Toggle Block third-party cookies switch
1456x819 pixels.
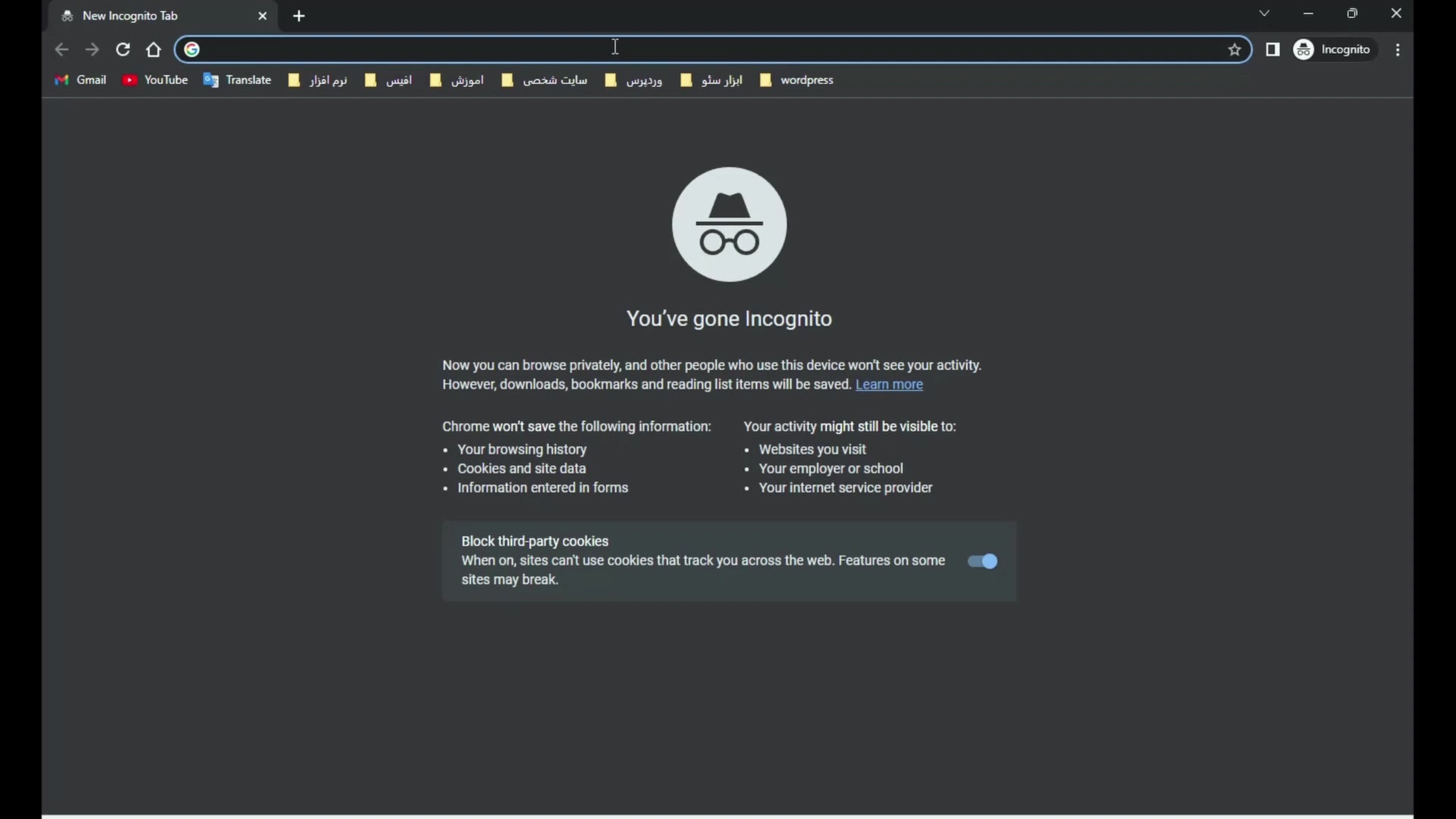click(982, 561)
